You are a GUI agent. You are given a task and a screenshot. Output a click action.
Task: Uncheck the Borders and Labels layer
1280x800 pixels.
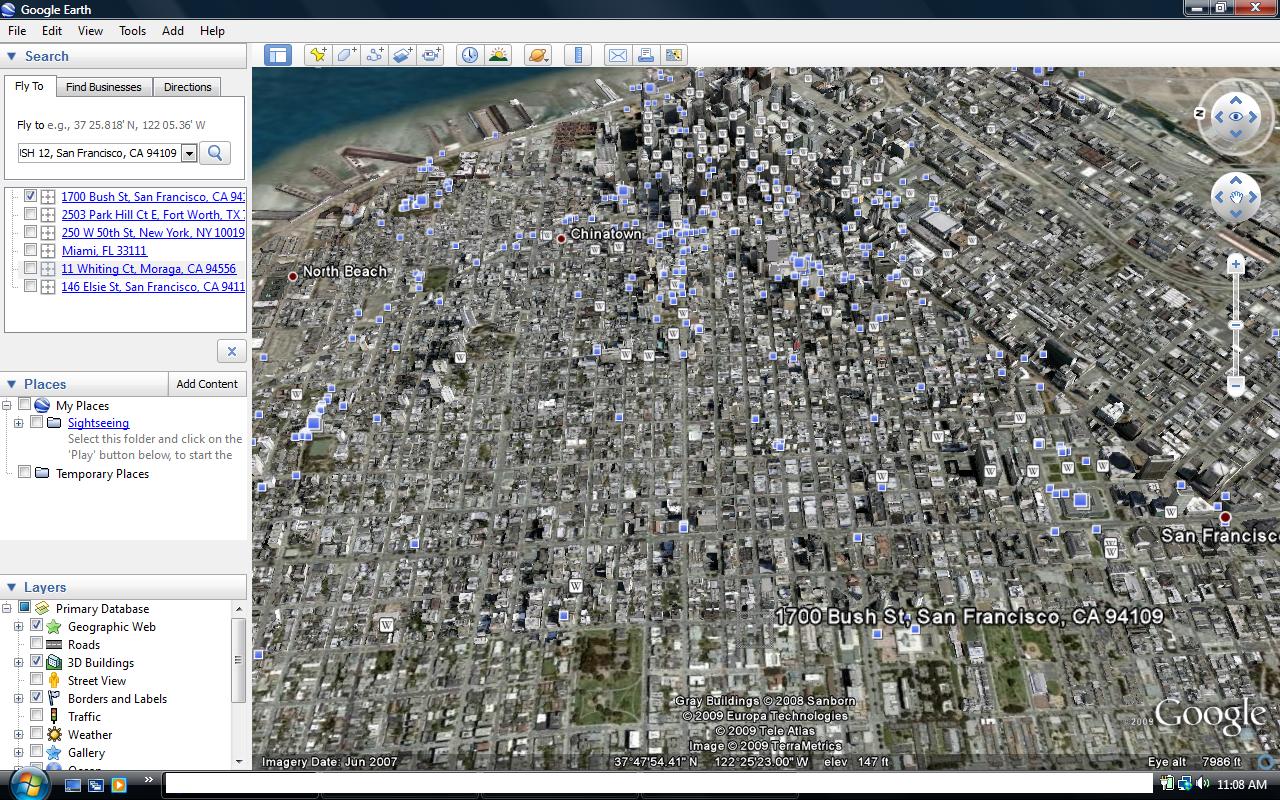coord(37,699)
